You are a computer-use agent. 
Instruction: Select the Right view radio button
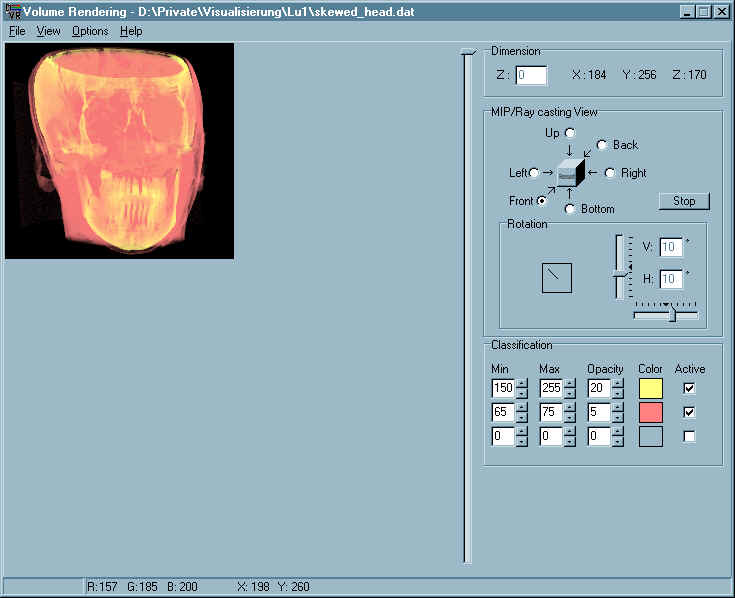pos(609,173)
